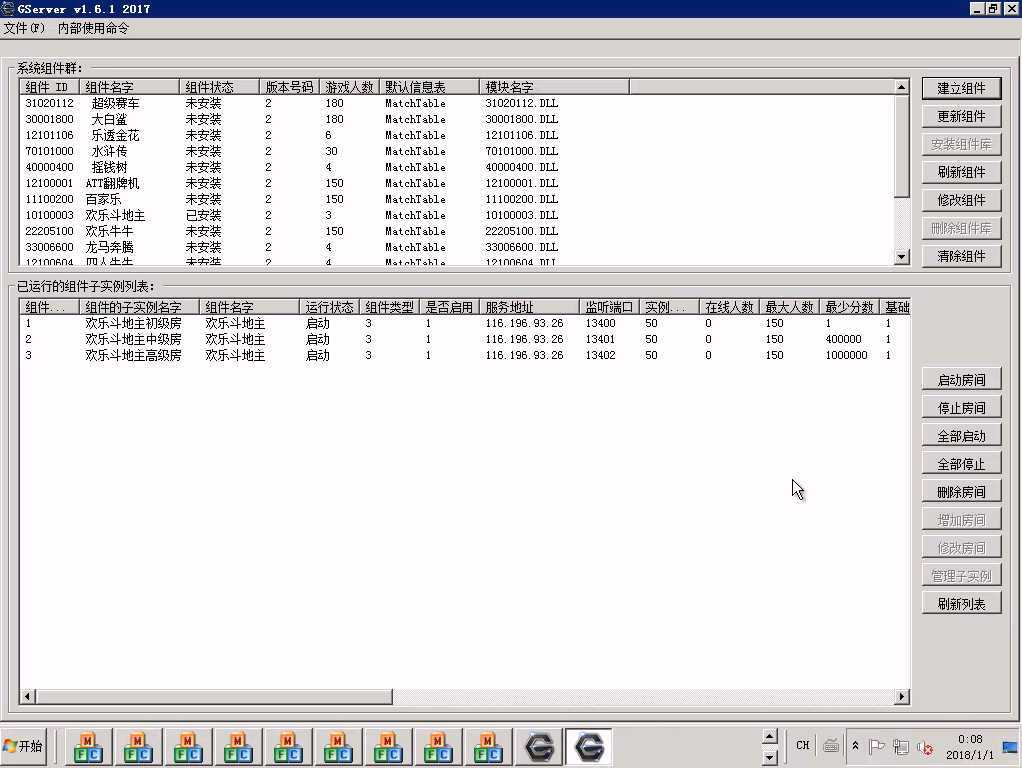This screenshot has width=1022, height=768.
Task: Click the active GServer taskbar icon
Action: pyautogui.click(x=589, y=747)
